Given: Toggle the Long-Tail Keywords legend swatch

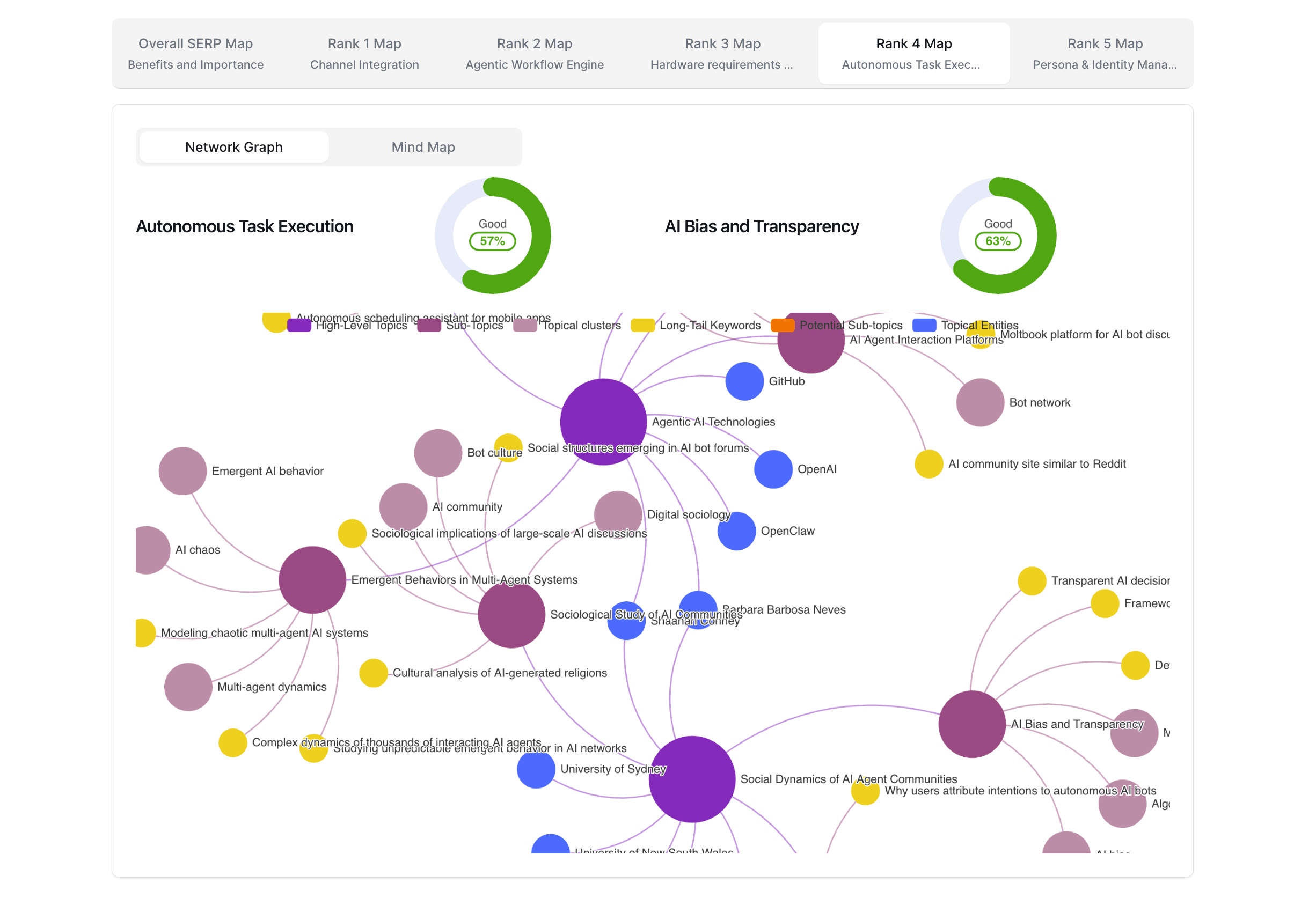Looking at the screenshot, I should point(643,326).
